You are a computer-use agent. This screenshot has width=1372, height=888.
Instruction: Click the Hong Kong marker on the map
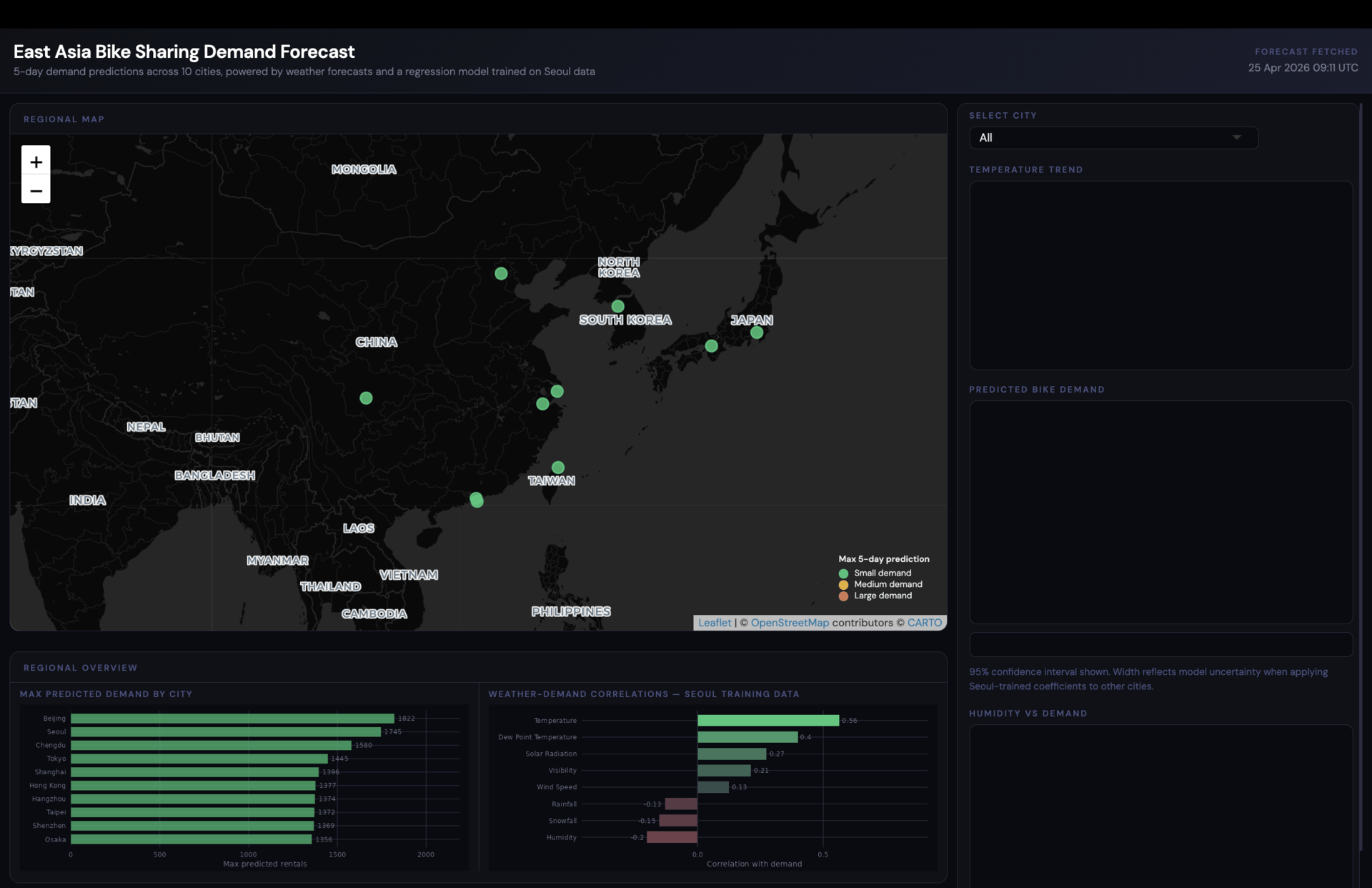477,500
